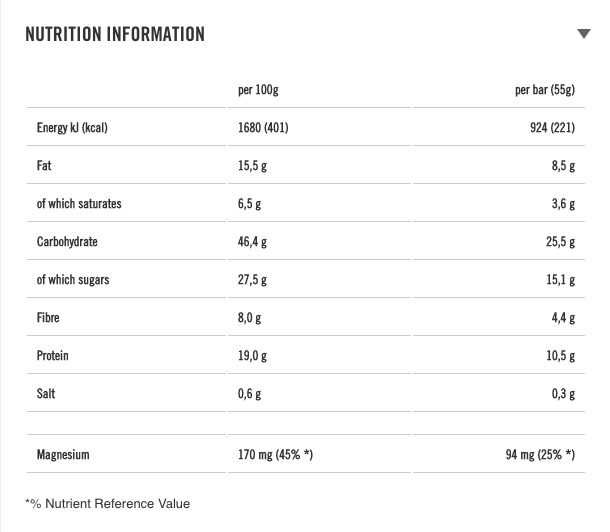Click the Nutrient Reference Value footnote
The width and height of the screenshot is (610, 532).
107,503
